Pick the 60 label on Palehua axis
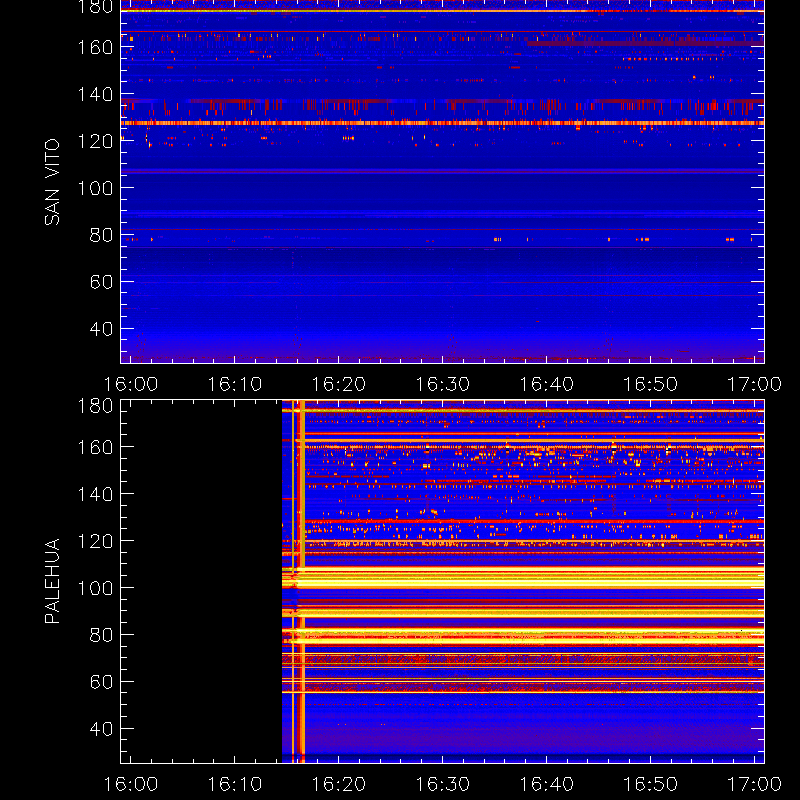800x800 pixels. pyautogui.click(x=101, y=682)
